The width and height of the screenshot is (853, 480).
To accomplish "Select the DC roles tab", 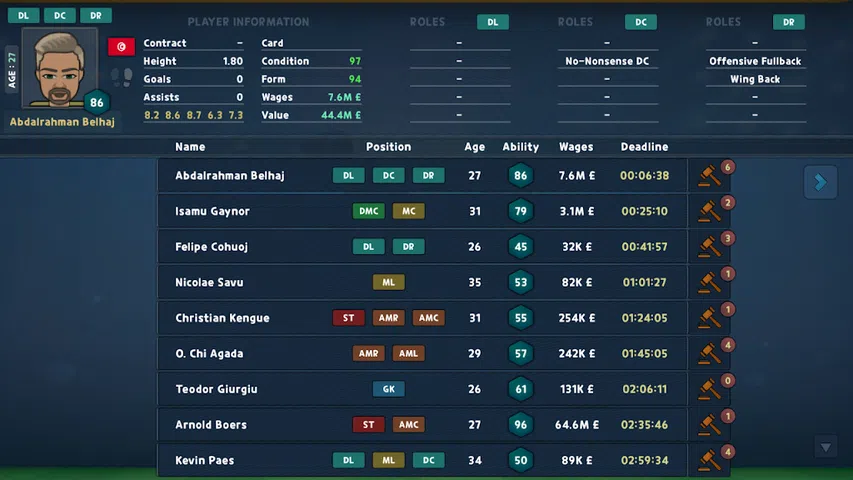I will point(641,22).
